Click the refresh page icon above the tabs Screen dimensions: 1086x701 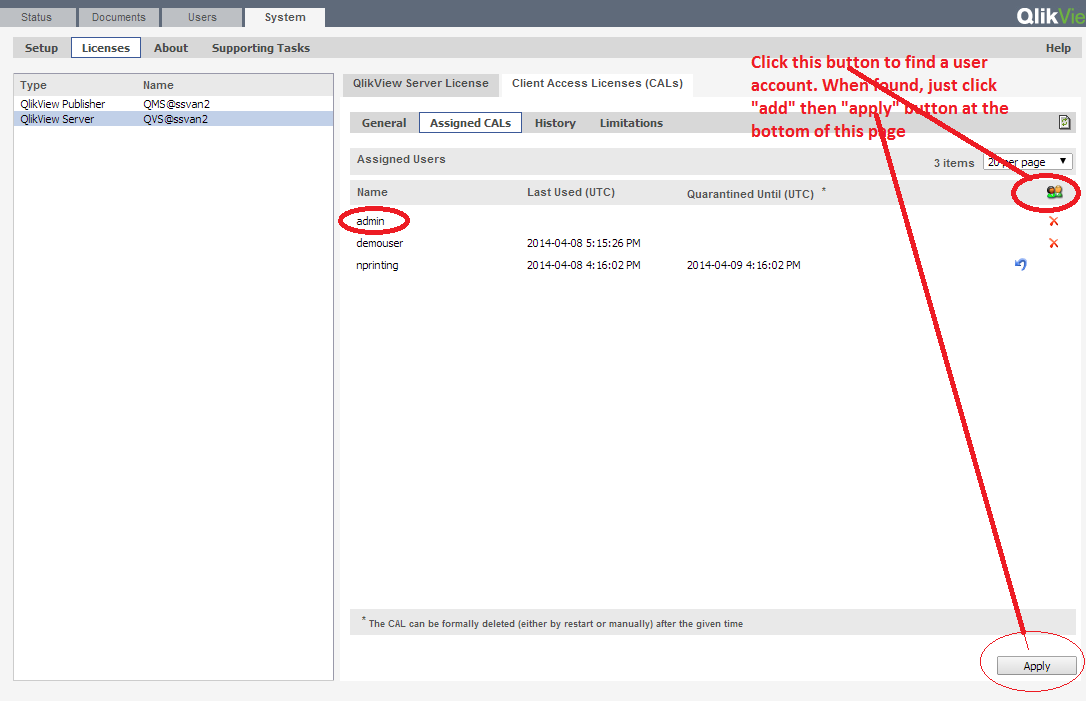click(x=1064, y=121)
